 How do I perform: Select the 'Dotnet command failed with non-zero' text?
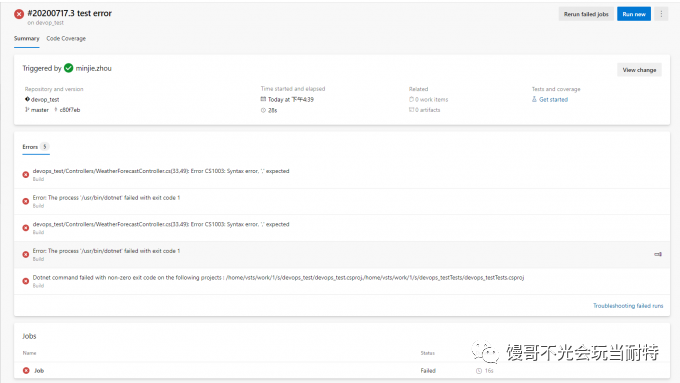click(x=278, y=278)
